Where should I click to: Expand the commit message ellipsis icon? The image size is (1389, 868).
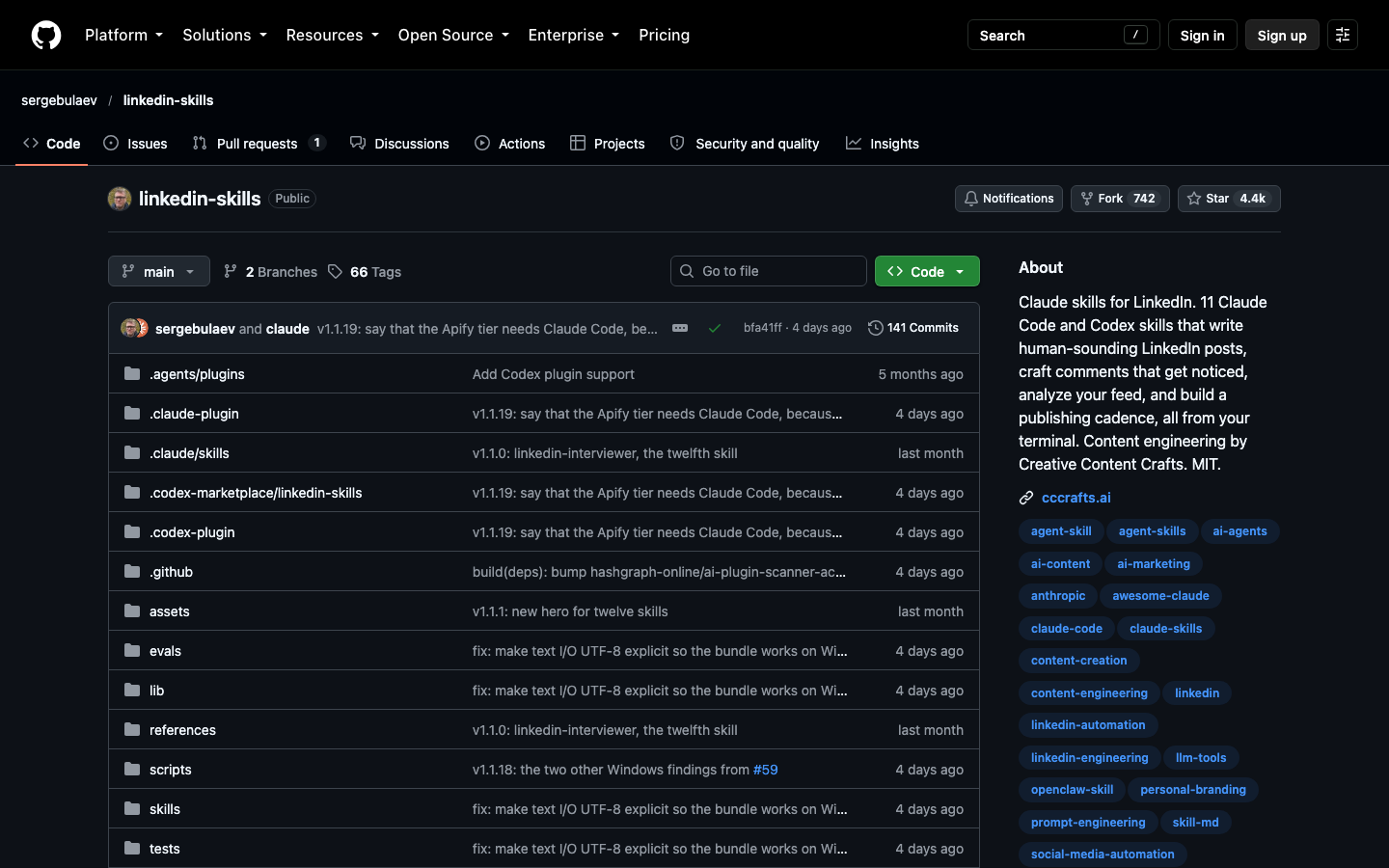click(x=680, y=328)
